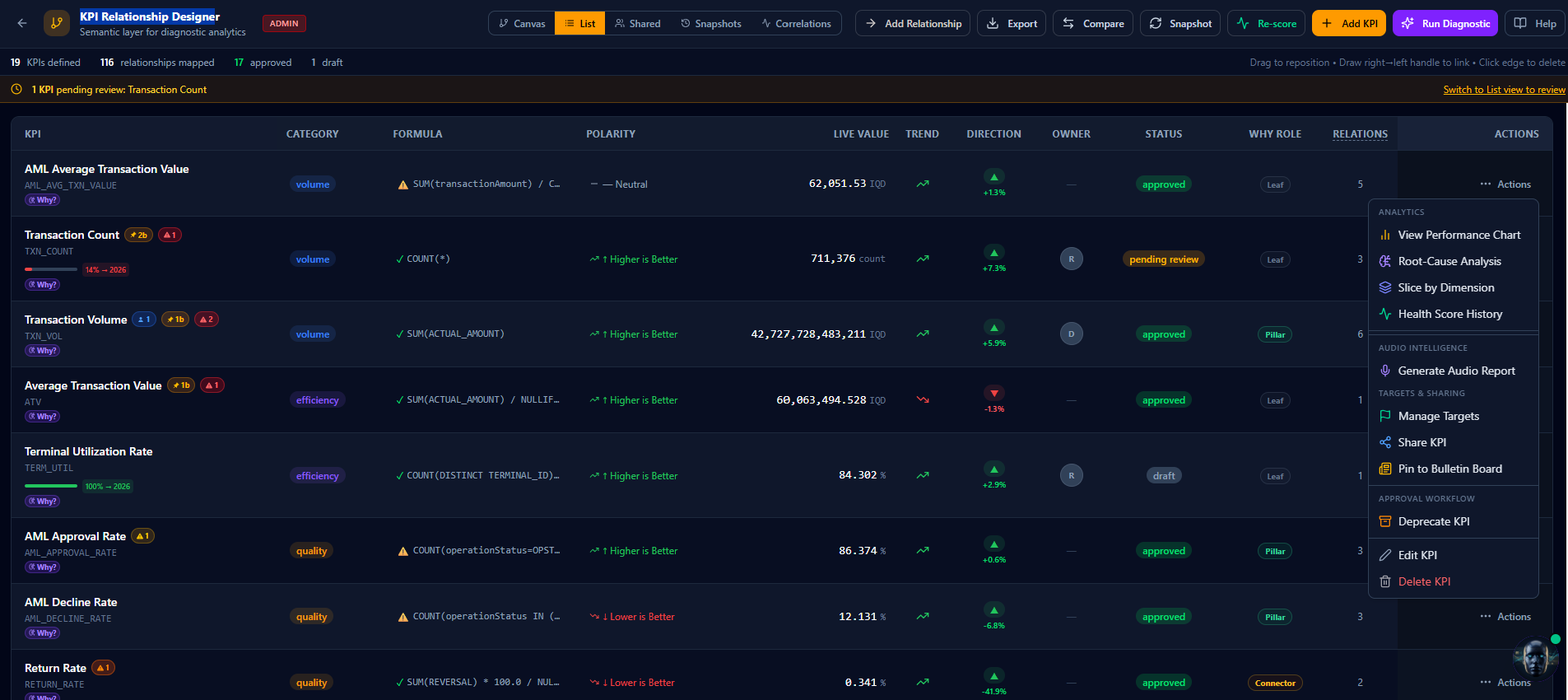Click the quality category tag on AML Approval Rate
Image resolution: width=1568 pixels, height=700 pixels.
tap(312, 551)
